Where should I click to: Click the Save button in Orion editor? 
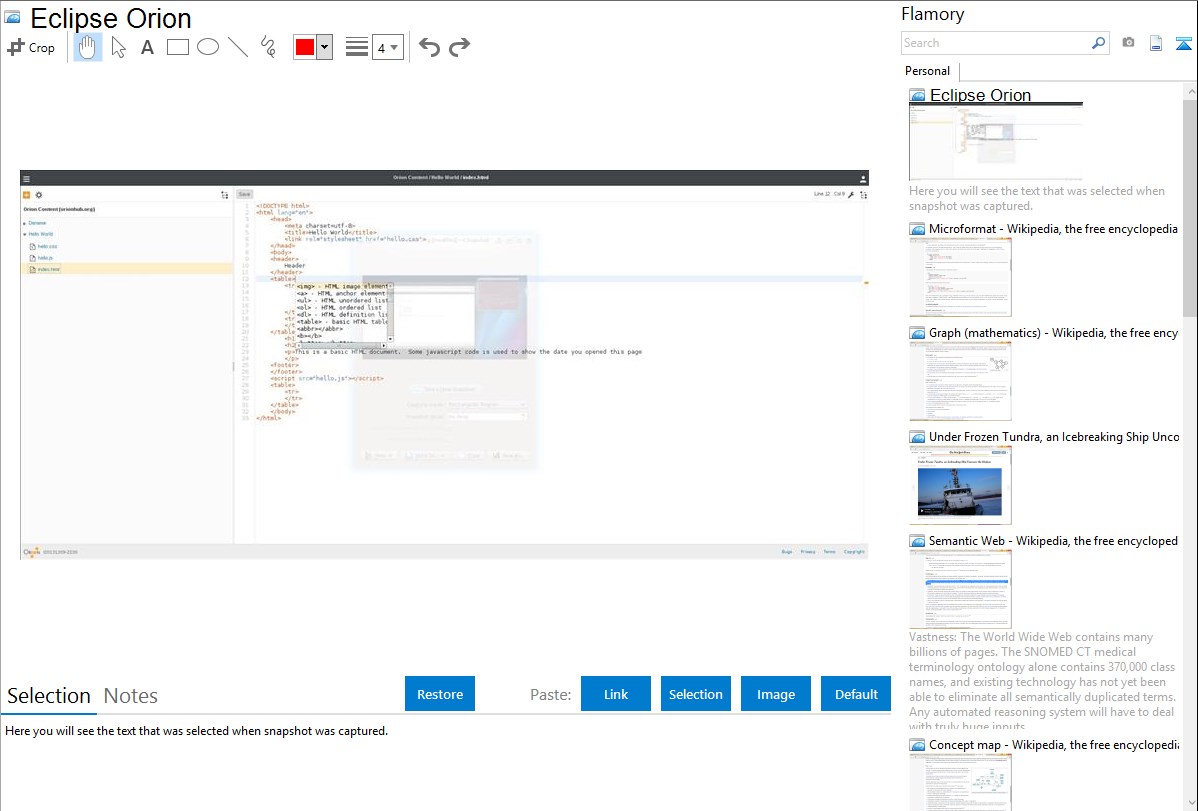(x=244, y=194)
